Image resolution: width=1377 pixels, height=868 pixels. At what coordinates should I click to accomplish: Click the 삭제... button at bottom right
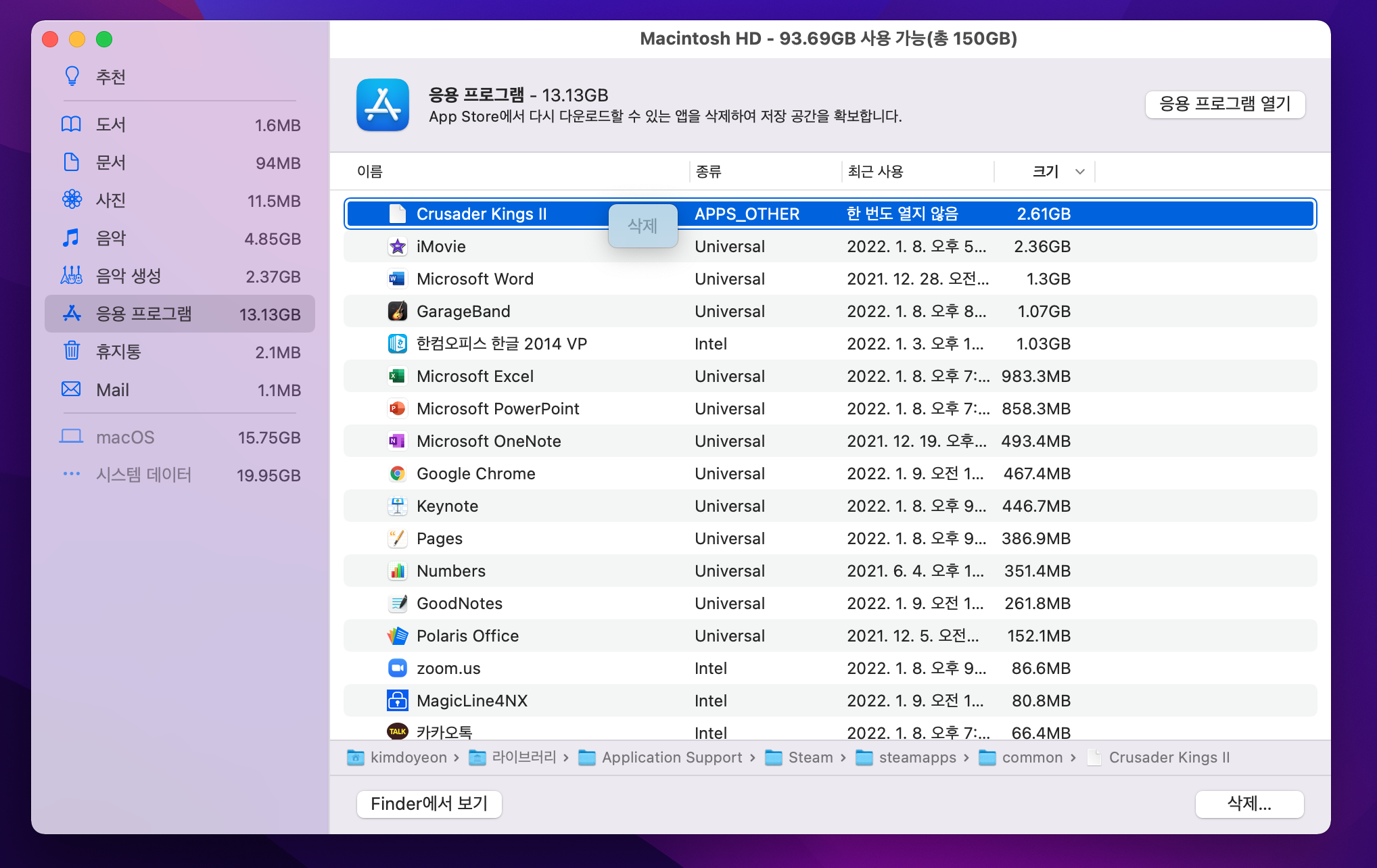[1248, 804]
